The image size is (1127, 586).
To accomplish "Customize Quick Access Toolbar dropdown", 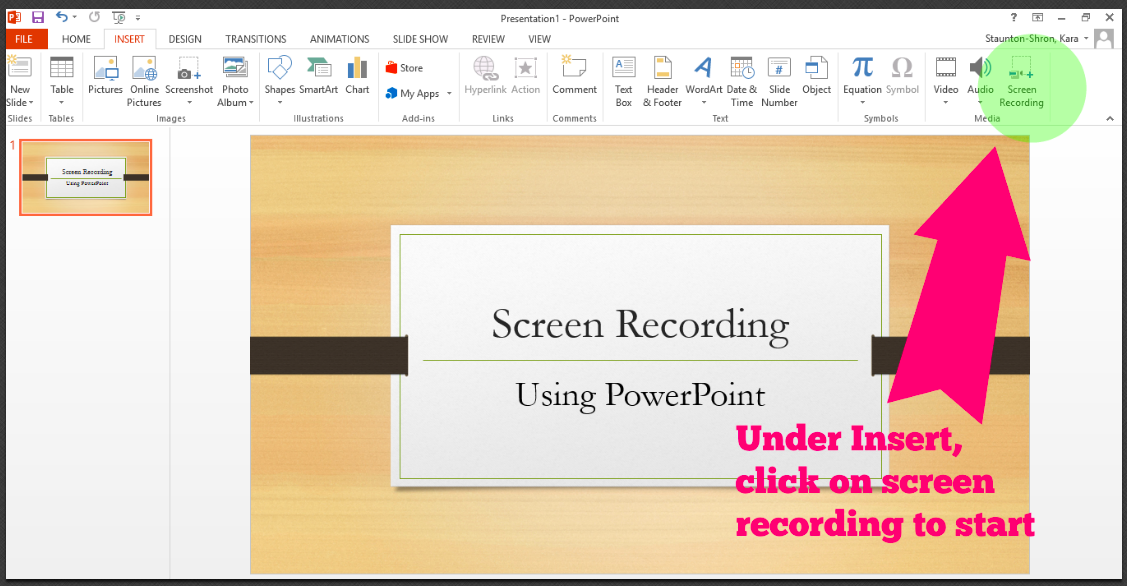I will (x=138, y=18).
